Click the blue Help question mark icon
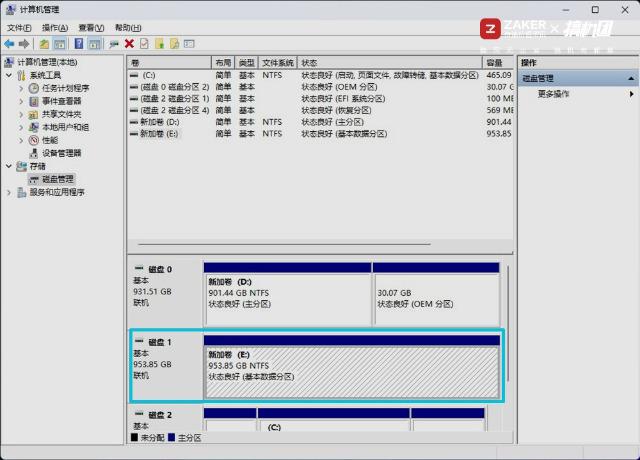The width and height of the screenshot is (640, 460). (79, 44)
